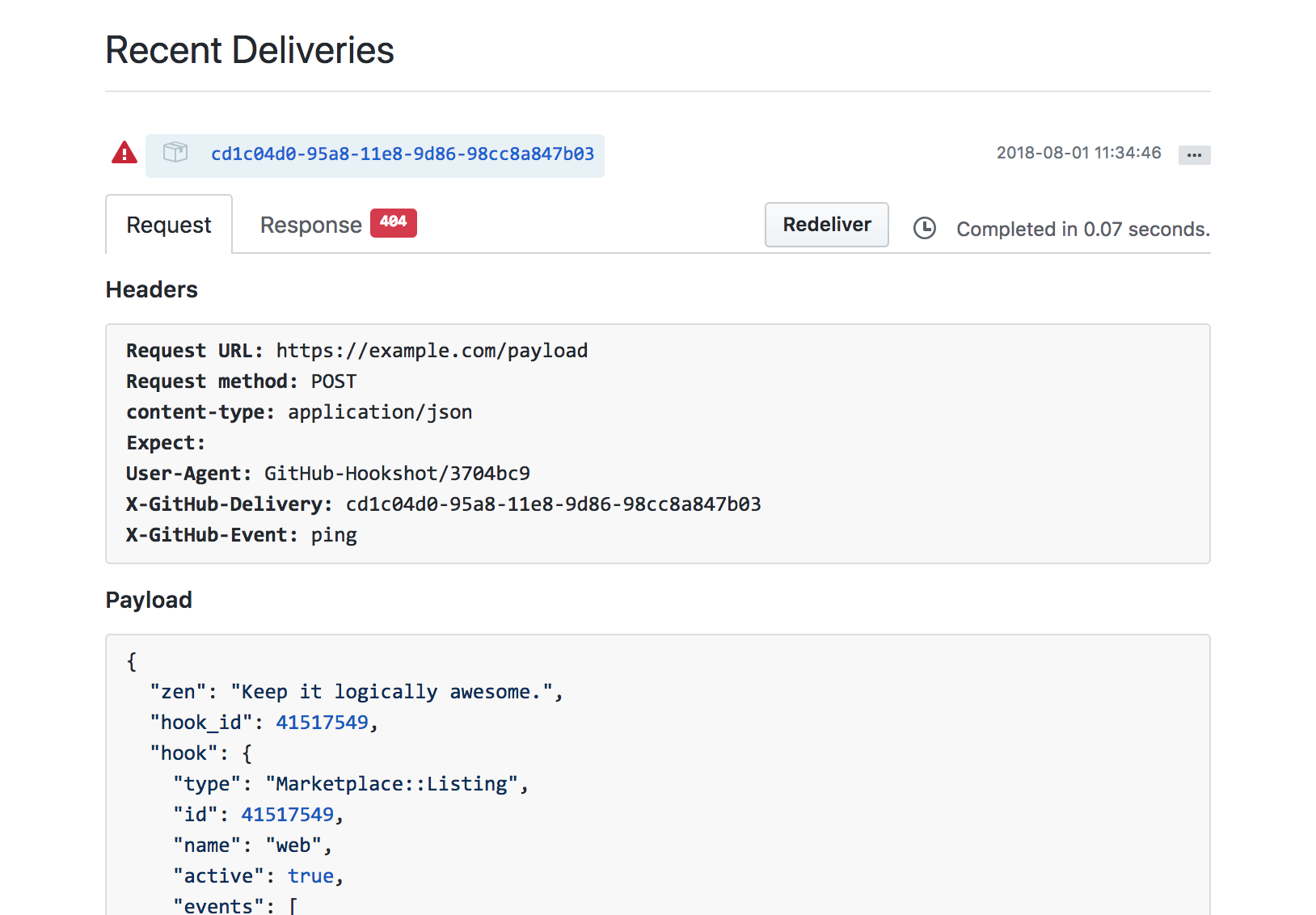
Task: Click the Redeliver button
Action: click(x=826, y=225)
